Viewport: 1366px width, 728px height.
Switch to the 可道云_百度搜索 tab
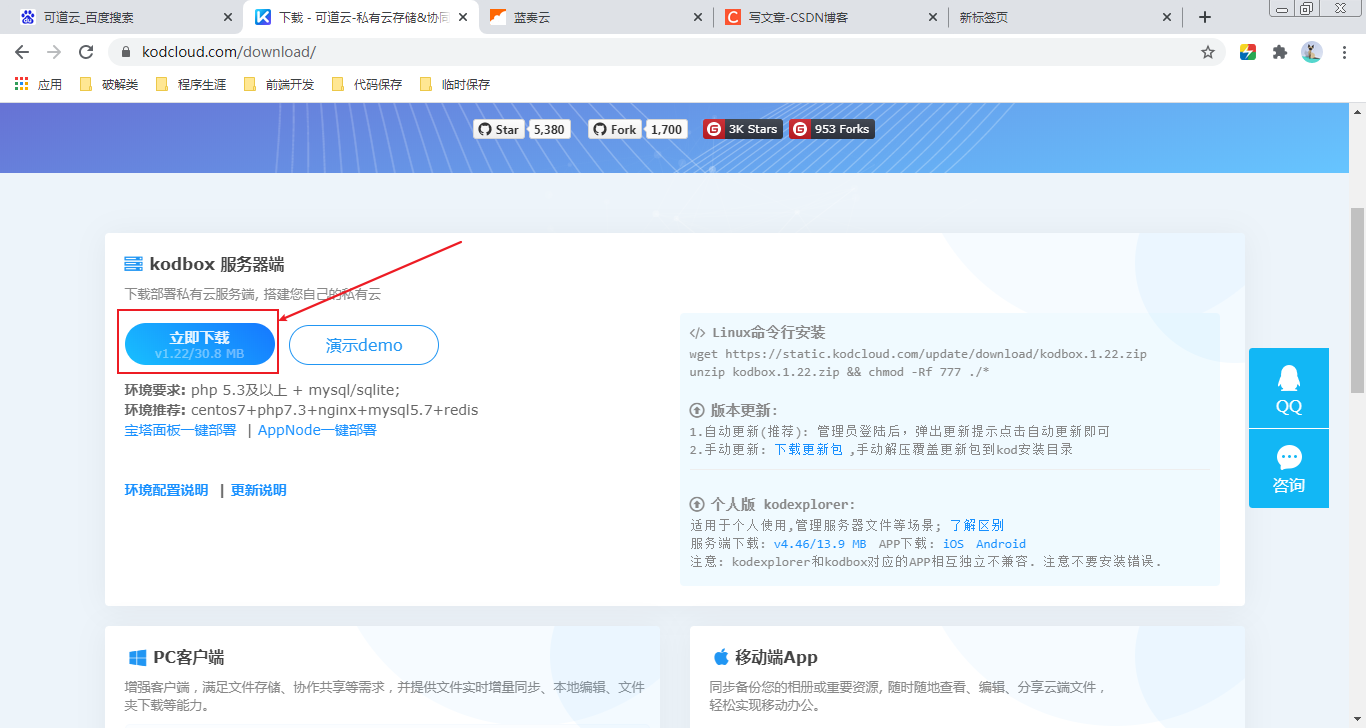(125, 17)
